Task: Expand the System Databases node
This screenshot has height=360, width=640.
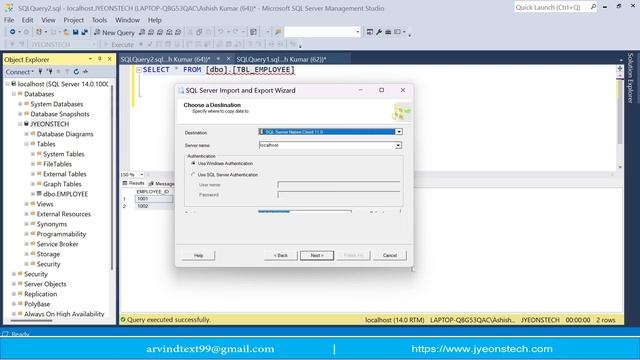Action: click(20, 104)
